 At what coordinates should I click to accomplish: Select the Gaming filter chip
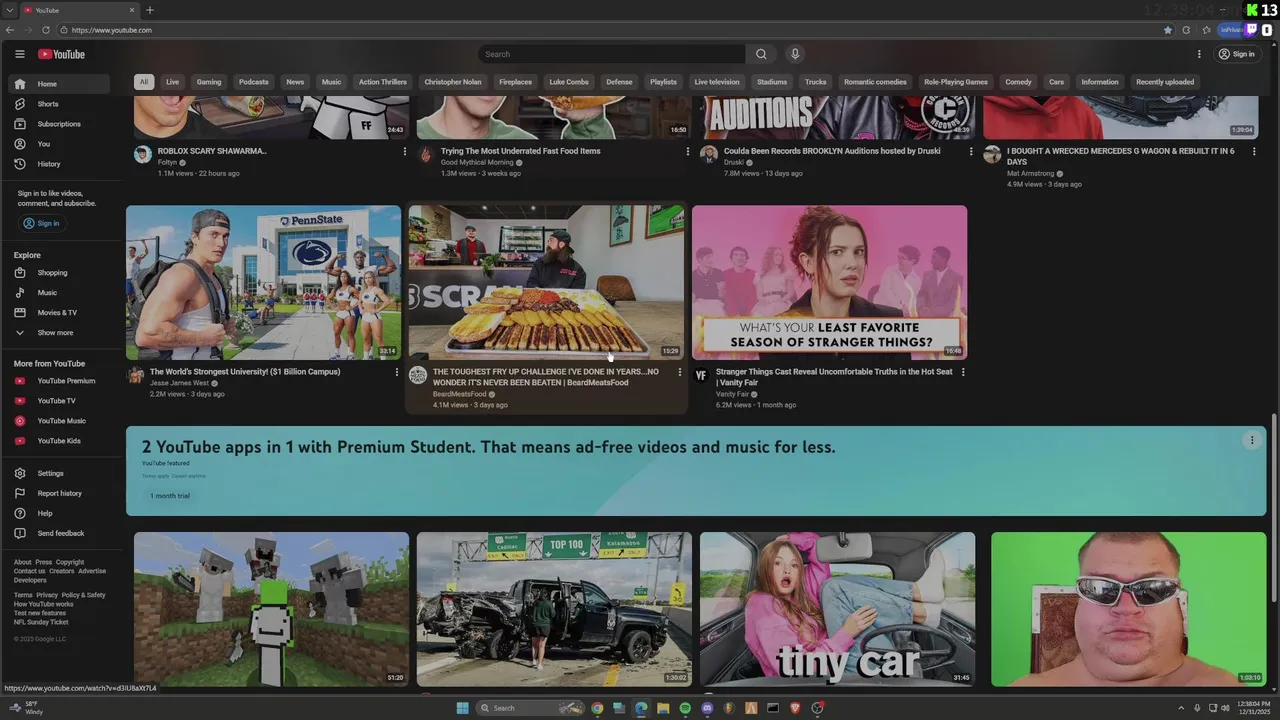[209, 82]
